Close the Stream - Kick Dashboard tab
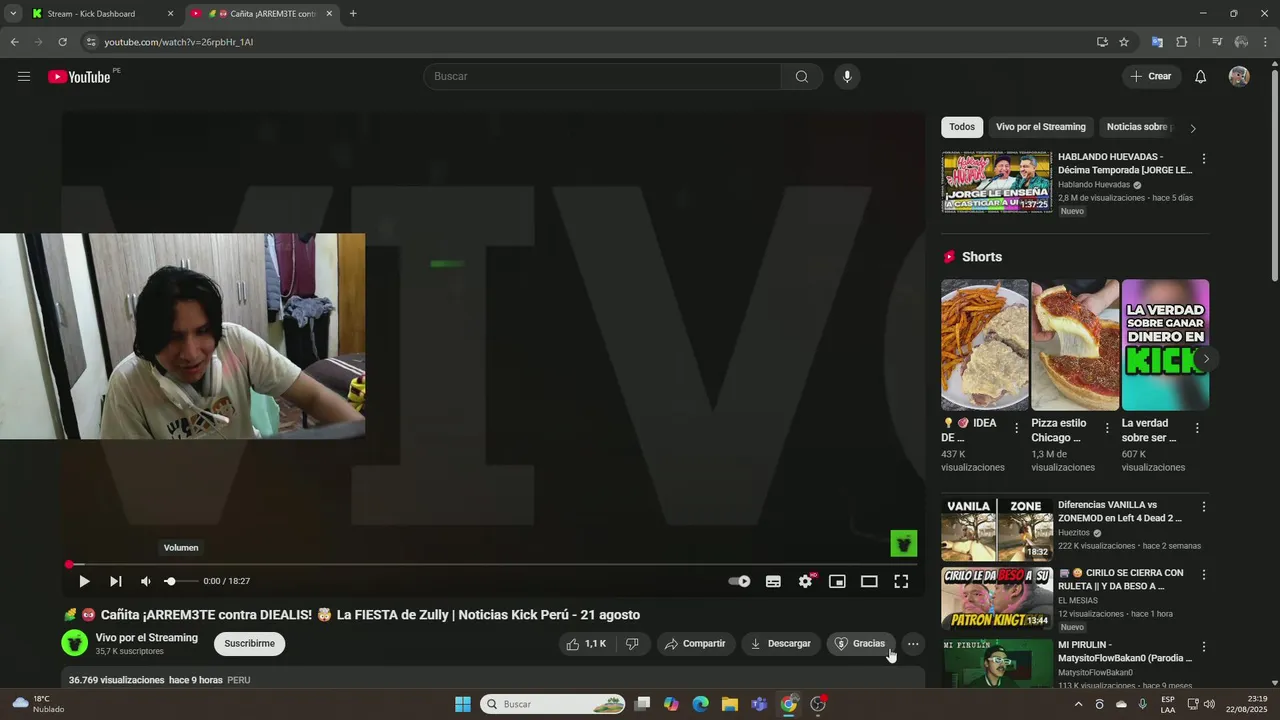 (170, 14)
